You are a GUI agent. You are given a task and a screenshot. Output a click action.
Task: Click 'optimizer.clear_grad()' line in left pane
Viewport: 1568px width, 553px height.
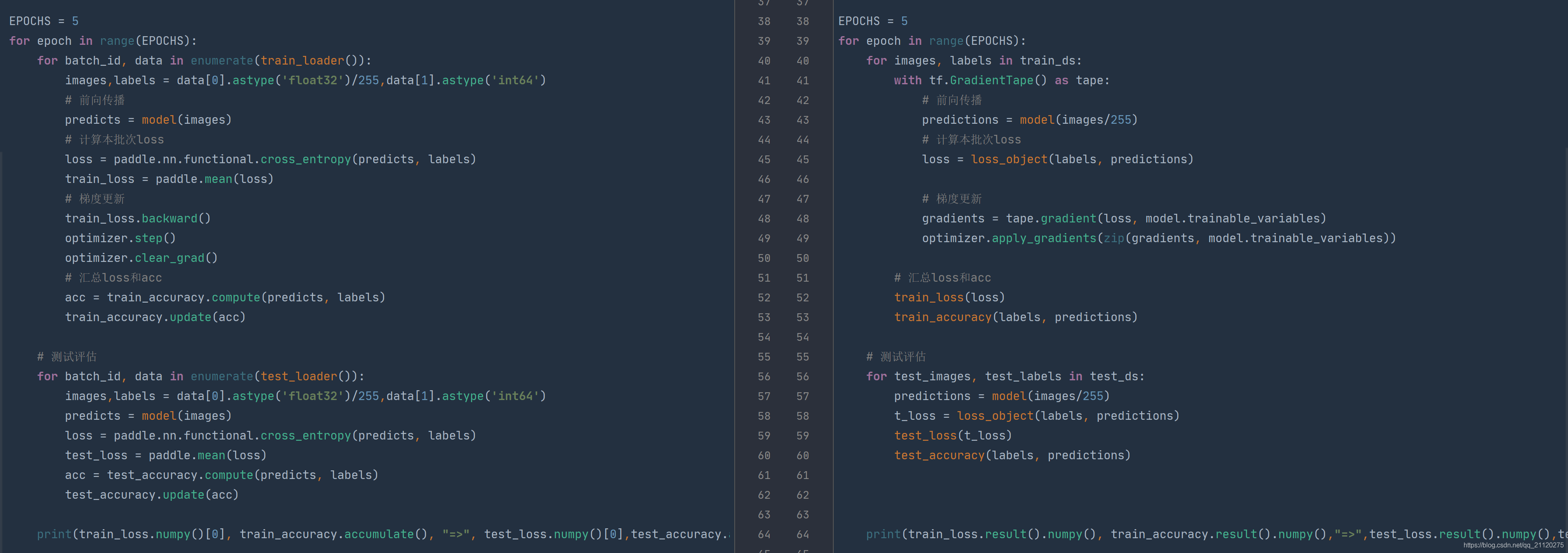pyautogui.click(x=141, y=258)
